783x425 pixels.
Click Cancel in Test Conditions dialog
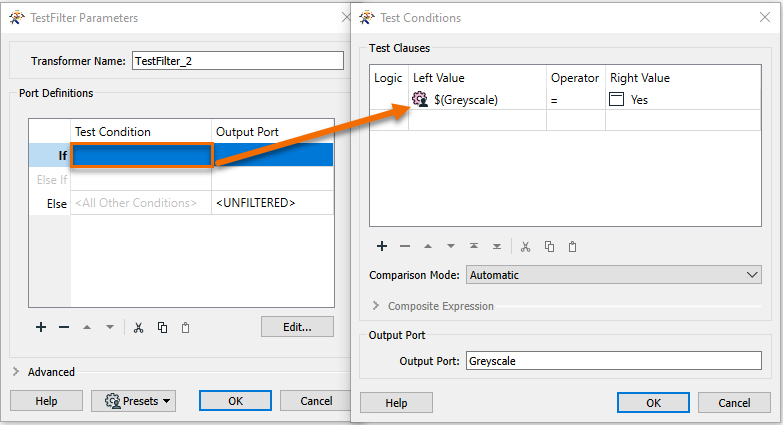click(x=734, y=403)
